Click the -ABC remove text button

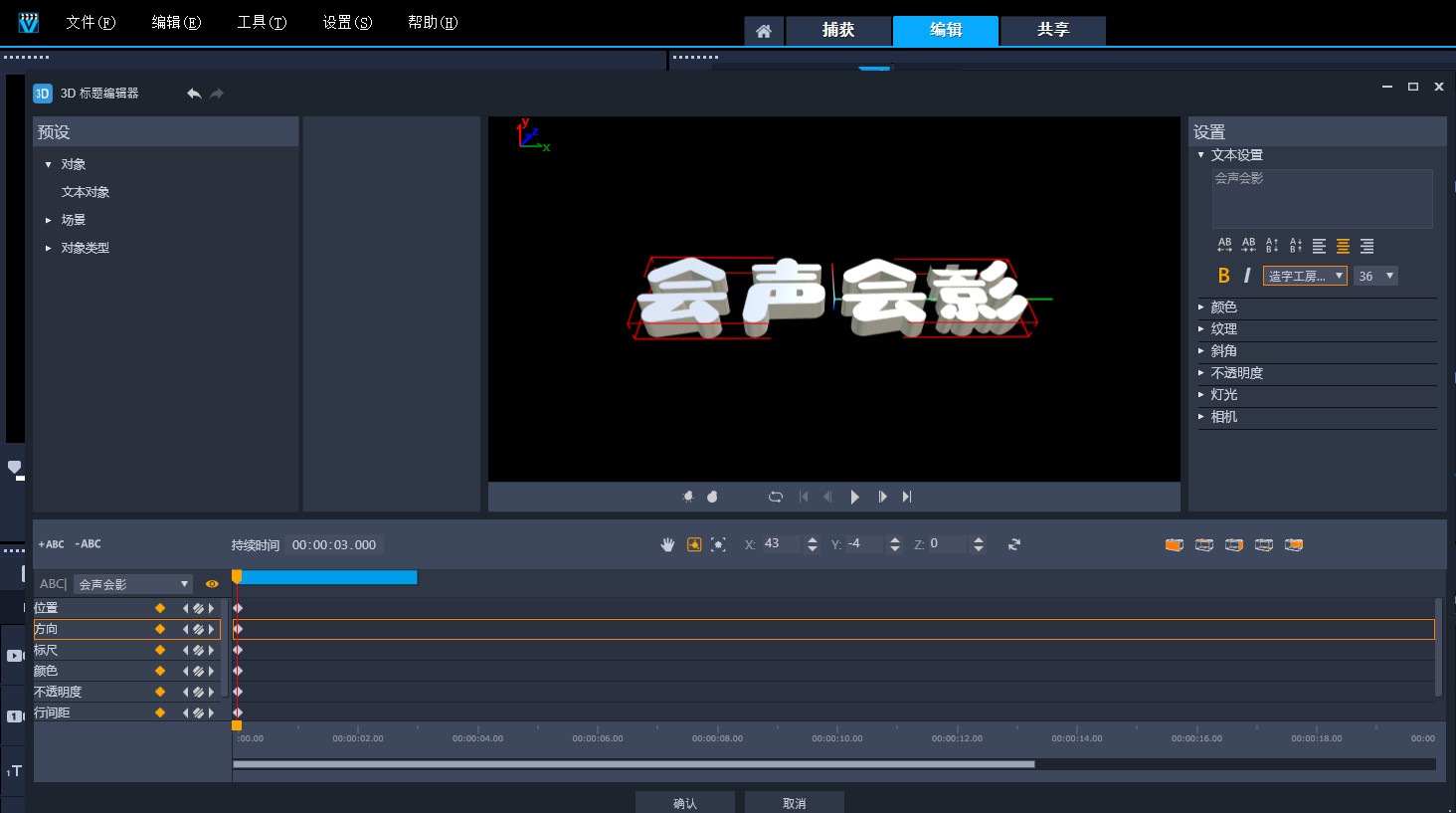tap(88, 544)
